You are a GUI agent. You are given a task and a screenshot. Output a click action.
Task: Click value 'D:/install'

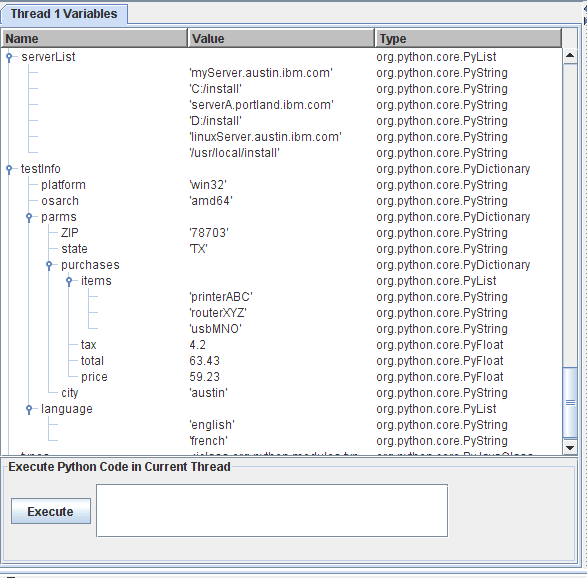pyautogui.click(x=216, y=121)
